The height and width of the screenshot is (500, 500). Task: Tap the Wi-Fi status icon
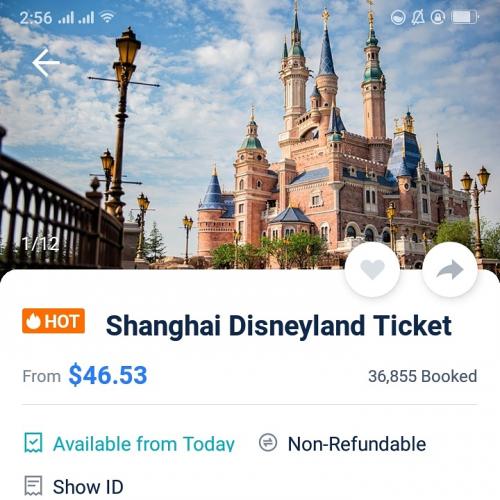(x=107, y=17)
